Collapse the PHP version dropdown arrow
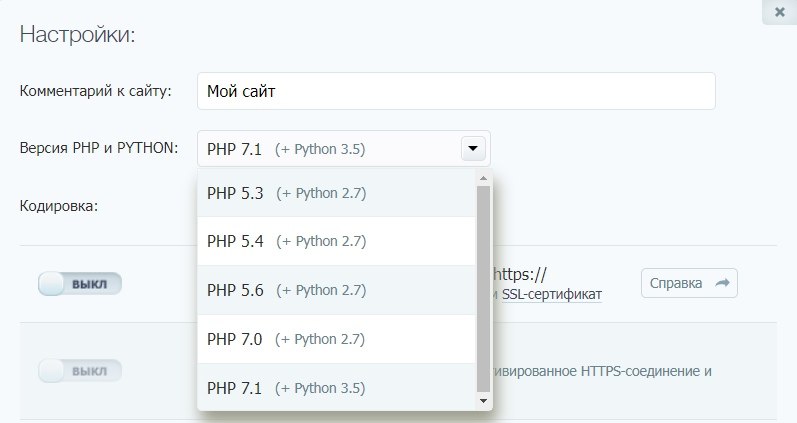 [473, 149]
